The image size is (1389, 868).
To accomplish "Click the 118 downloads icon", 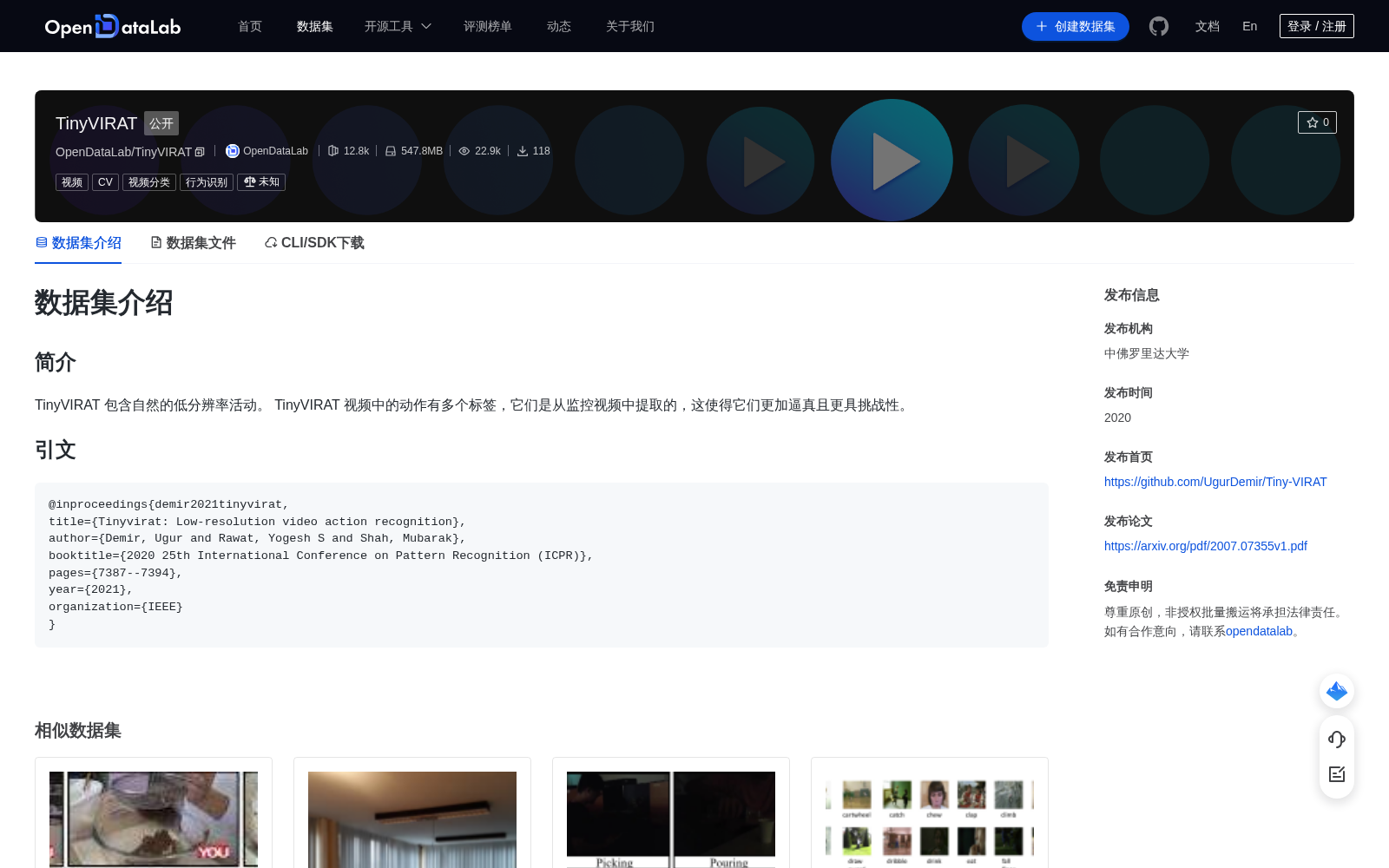I will [x=523, y=151].
